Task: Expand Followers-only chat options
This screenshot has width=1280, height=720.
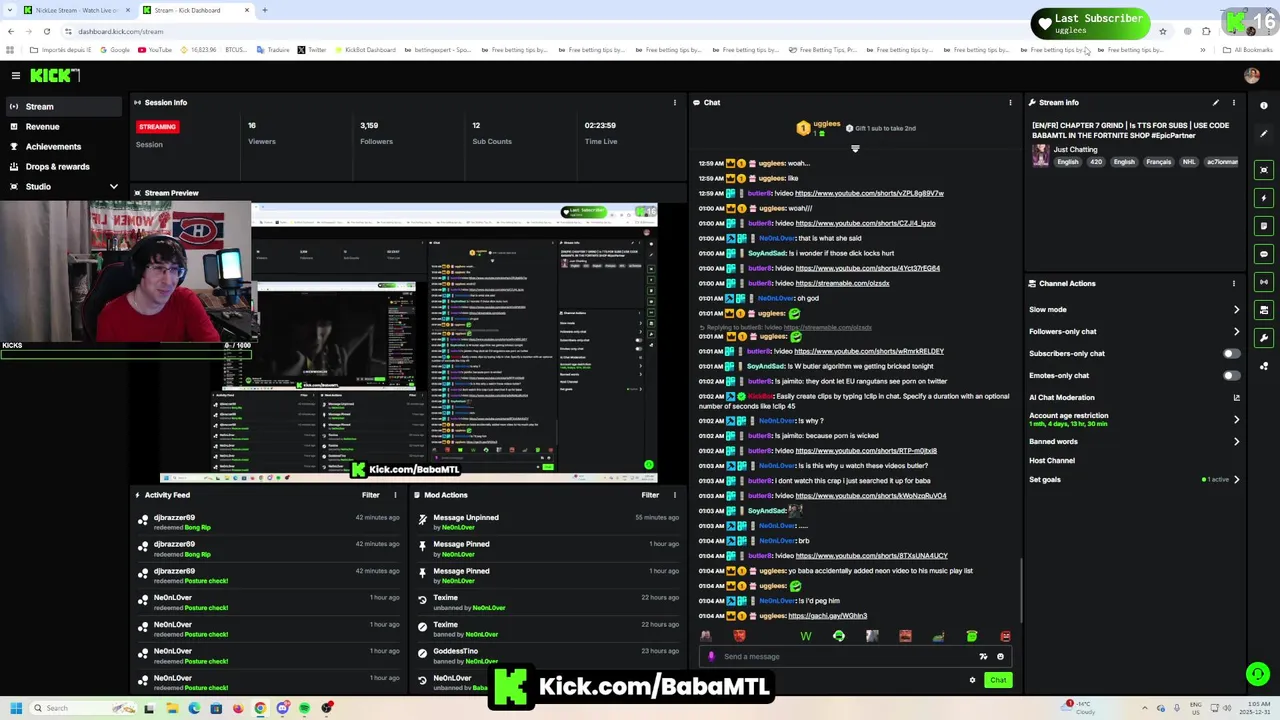Action: [1236, 331]
